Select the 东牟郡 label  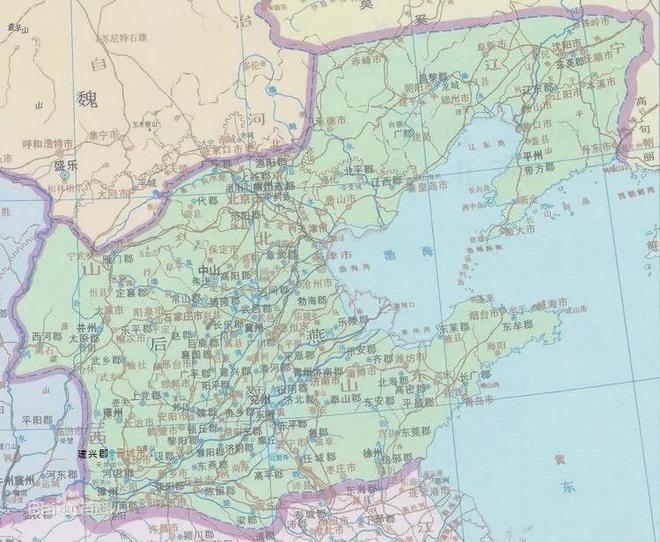[x=518, y=326]
